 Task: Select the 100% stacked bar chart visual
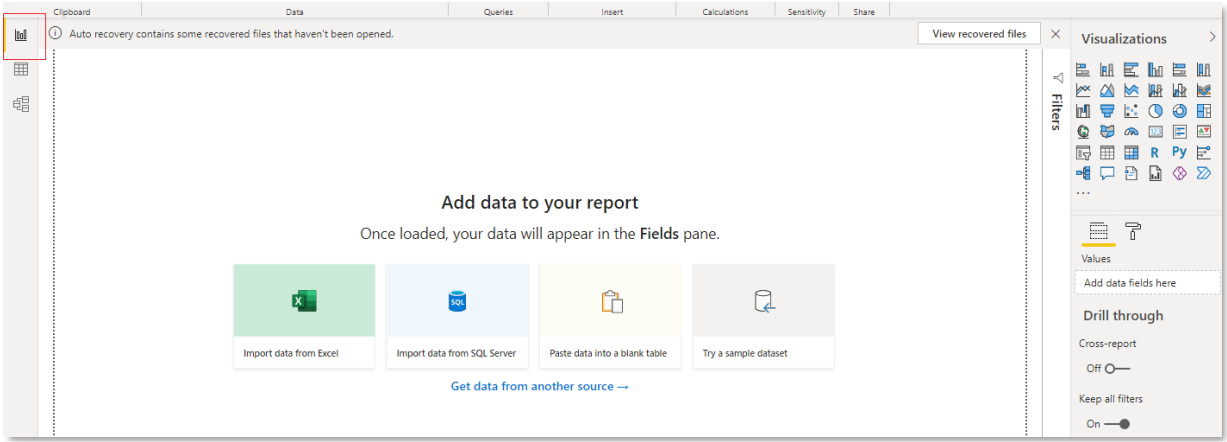[x=1179, y=70]
